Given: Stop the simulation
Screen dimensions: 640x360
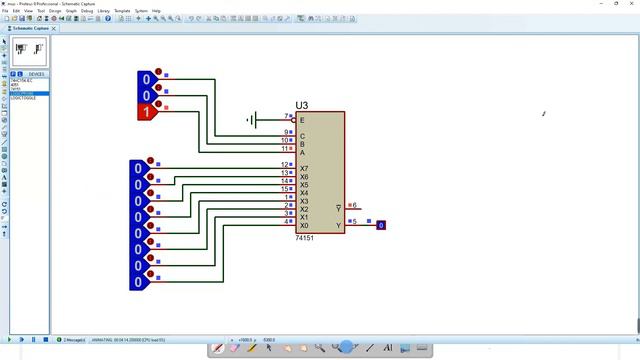Looking at the screenshot, I should pos(46,340).
